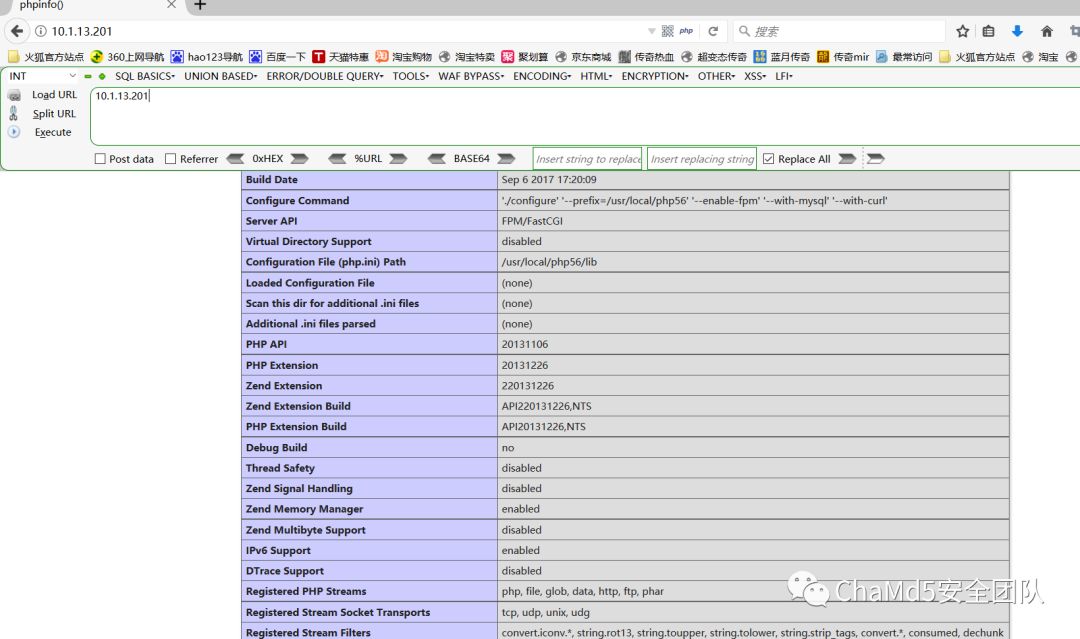Expand the ENCODING menu
Viewport: 1080px width, 639px height.
pyautogui.click(x=542, y=76)
